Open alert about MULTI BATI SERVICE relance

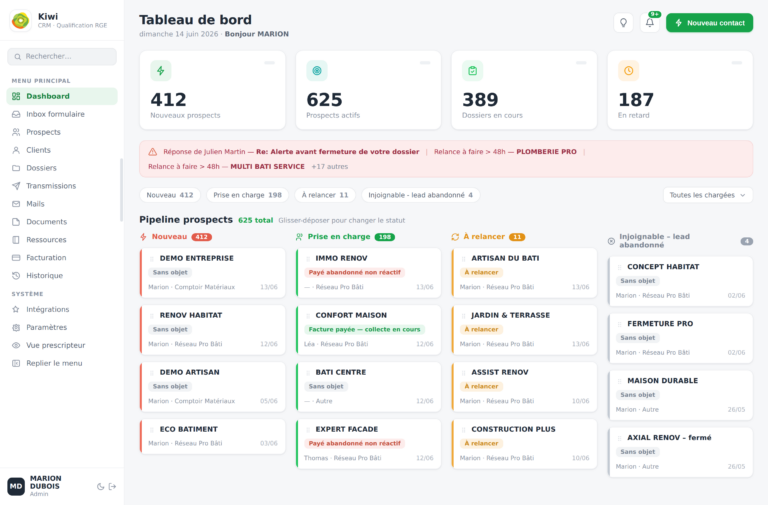click(x=226, y=167)
